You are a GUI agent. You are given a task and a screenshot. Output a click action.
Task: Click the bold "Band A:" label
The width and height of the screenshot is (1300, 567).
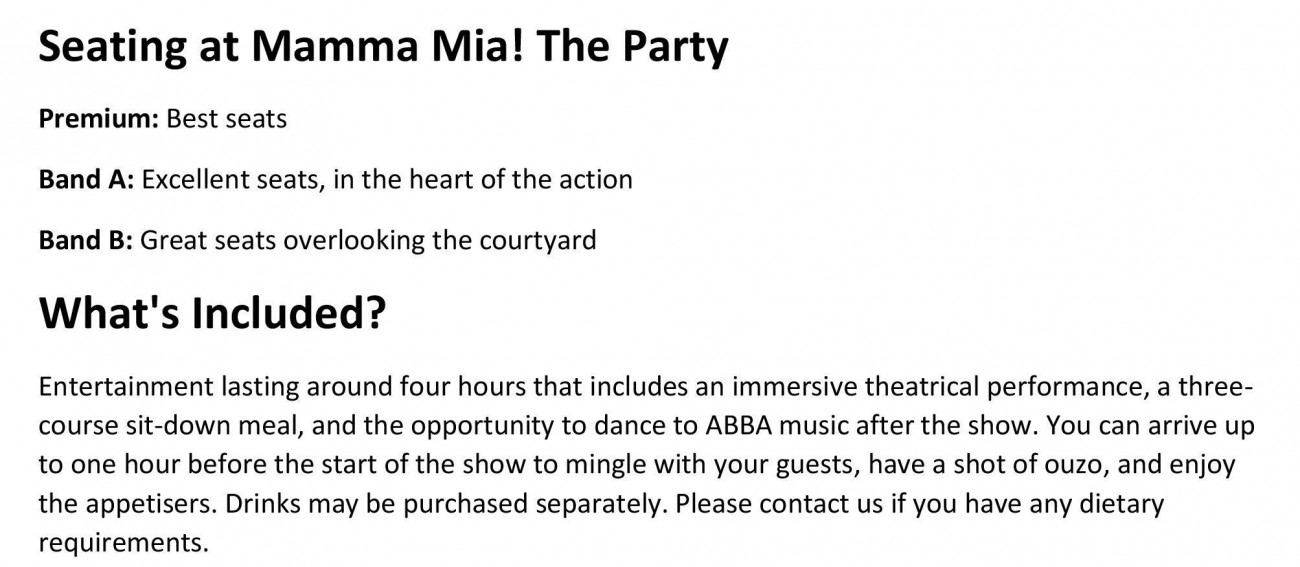click(x=87, y=180)
